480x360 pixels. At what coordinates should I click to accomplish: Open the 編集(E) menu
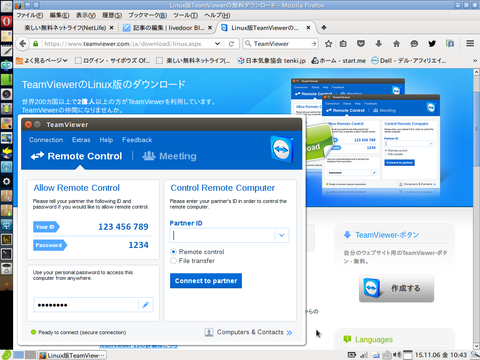tap(59, 15)
